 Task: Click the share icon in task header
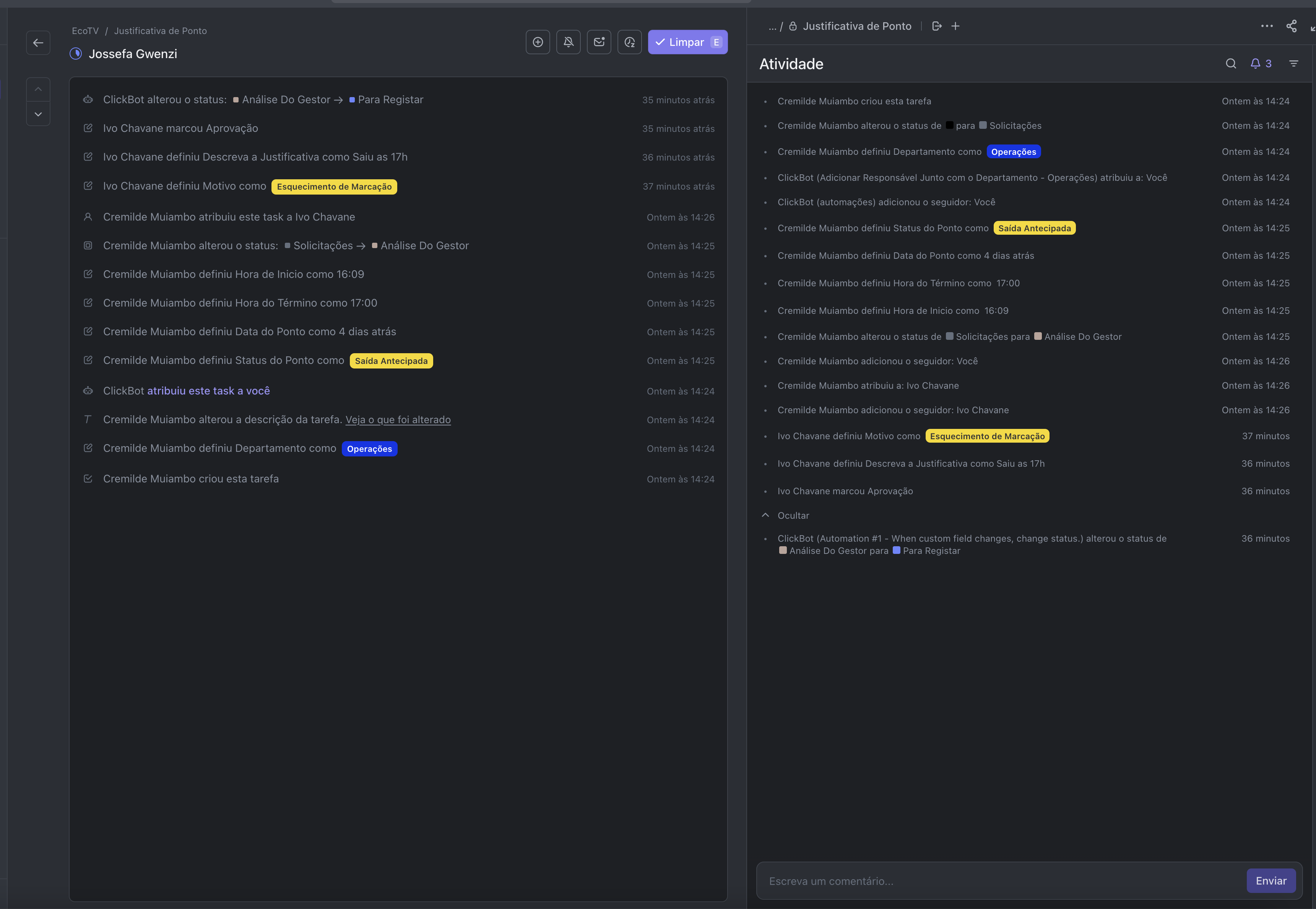point(1292,26)
